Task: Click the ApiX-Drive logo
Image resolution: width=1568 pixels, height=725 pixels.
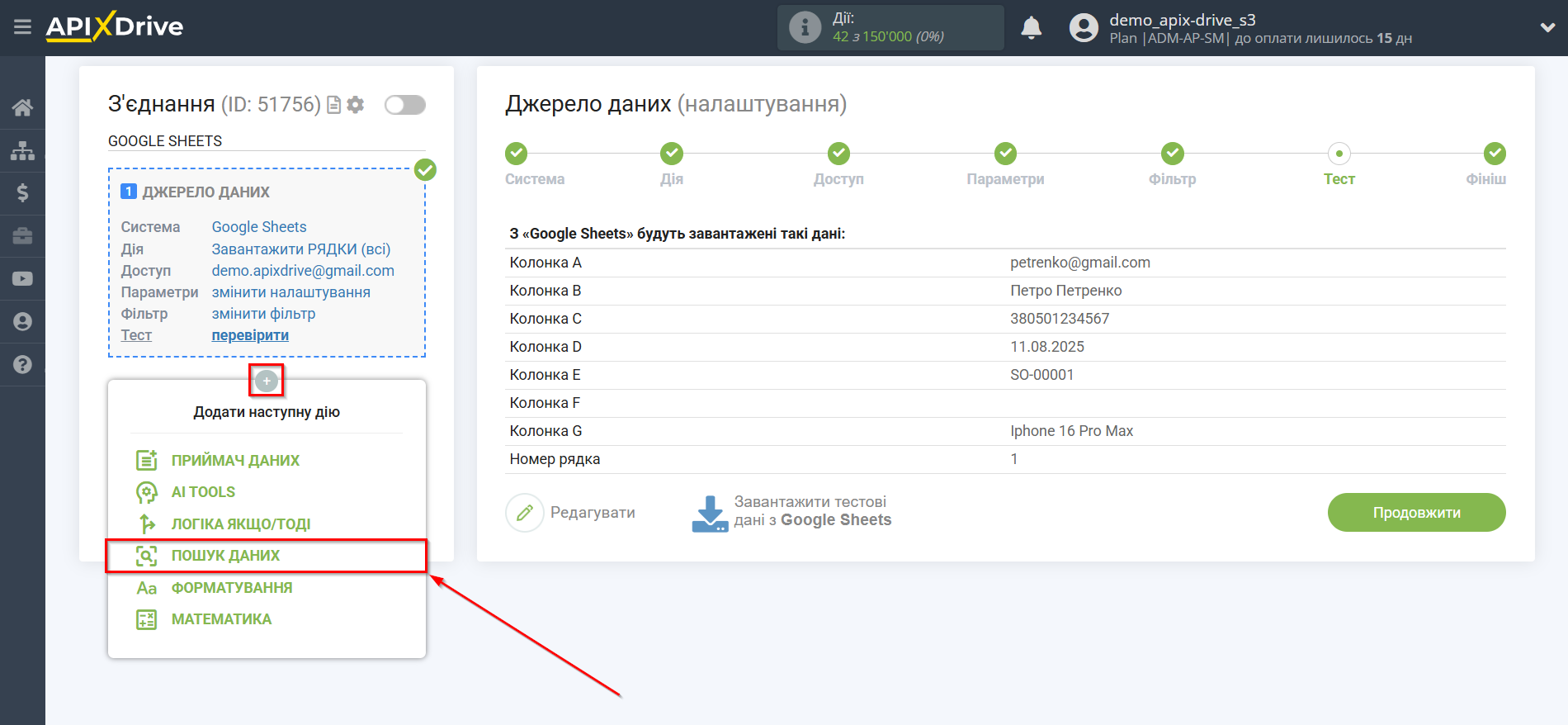Action: pos(115,26)
